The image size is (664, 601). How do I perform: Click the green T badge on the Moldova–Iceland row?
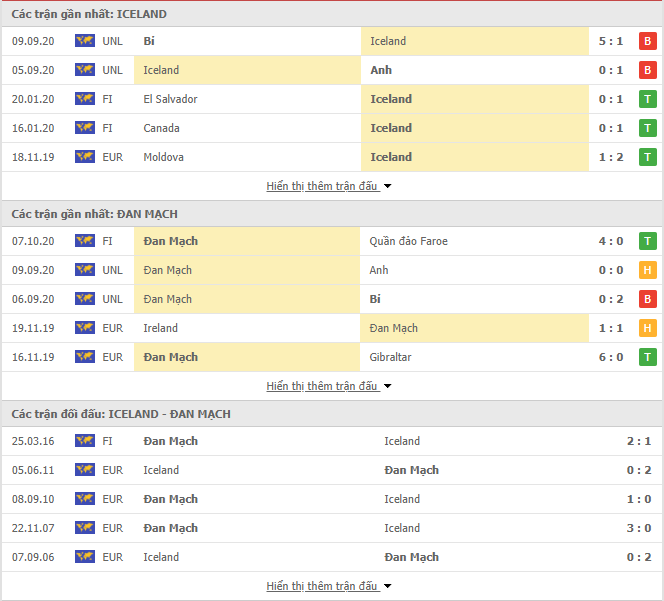647,157
